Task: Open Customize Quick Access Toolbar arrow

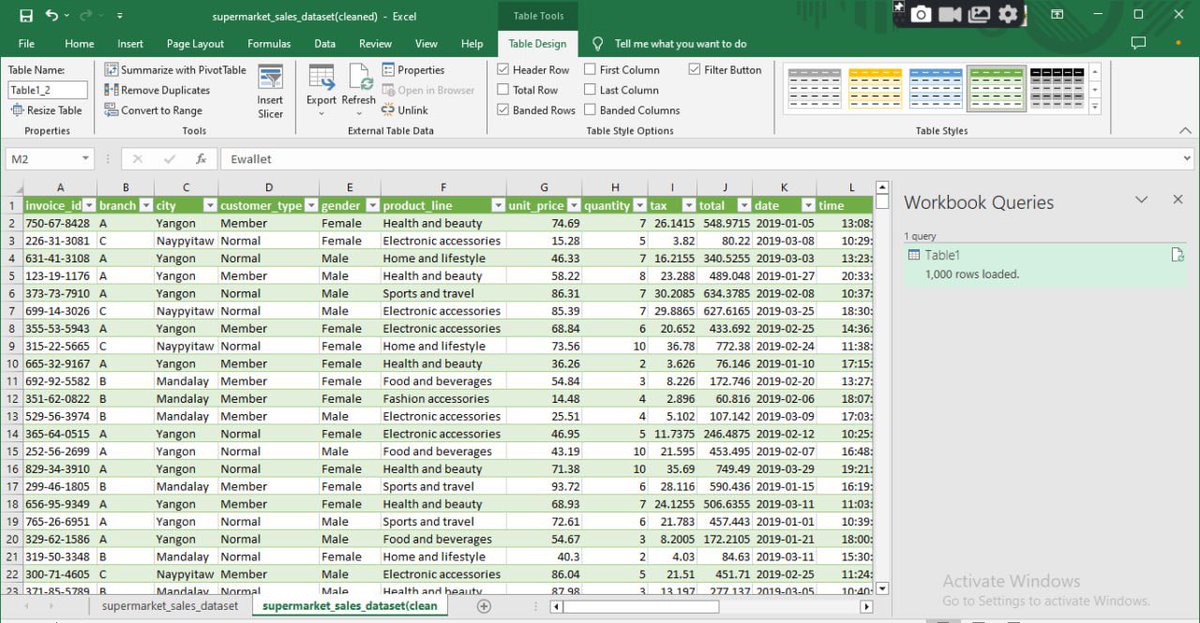Action: (x=120, y=16)
